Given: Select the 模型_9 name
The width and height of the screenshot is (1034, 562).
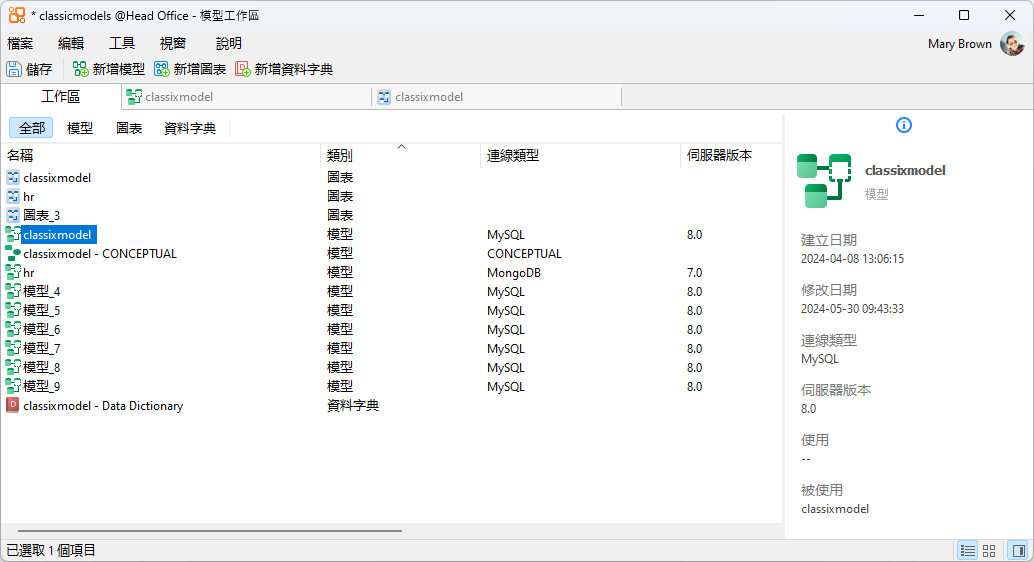Looking at the screenshot, I should [42, 387].
